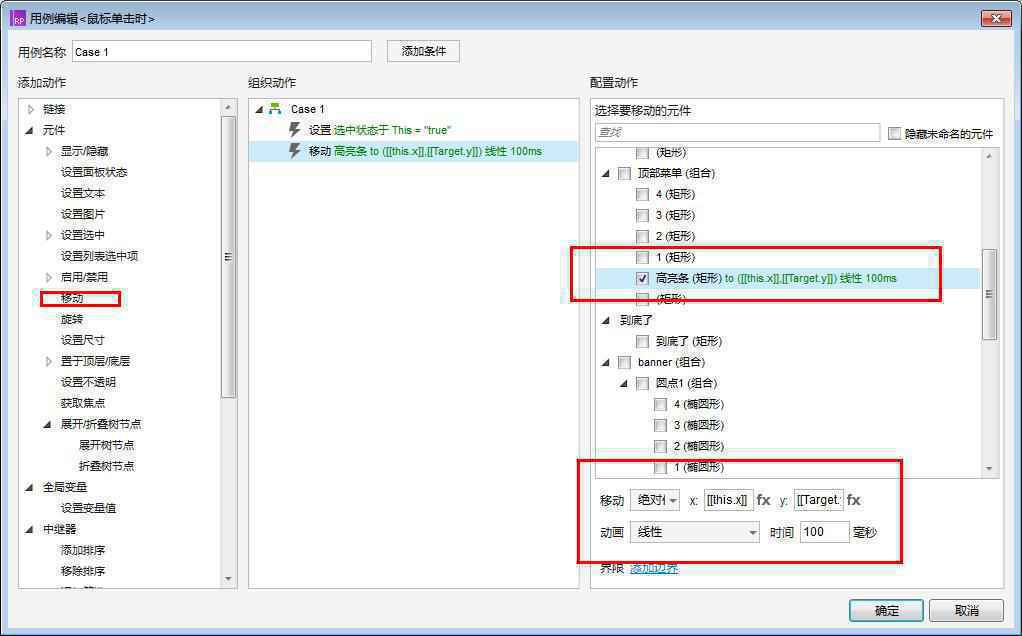Expand the 设置选中 node
1022x636 pixels.
coord(48,235)
